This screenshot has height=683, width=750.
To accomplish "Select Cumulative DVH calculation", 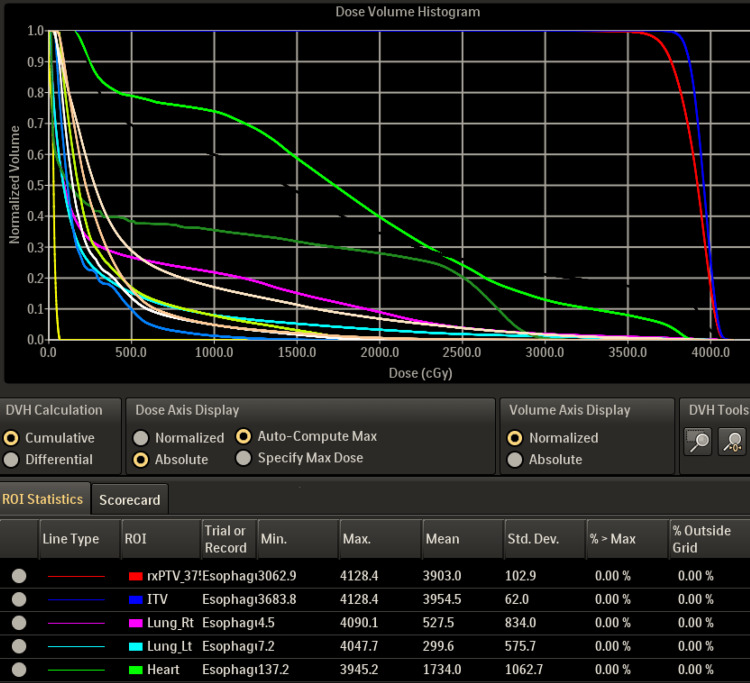I will click(11, 438).
